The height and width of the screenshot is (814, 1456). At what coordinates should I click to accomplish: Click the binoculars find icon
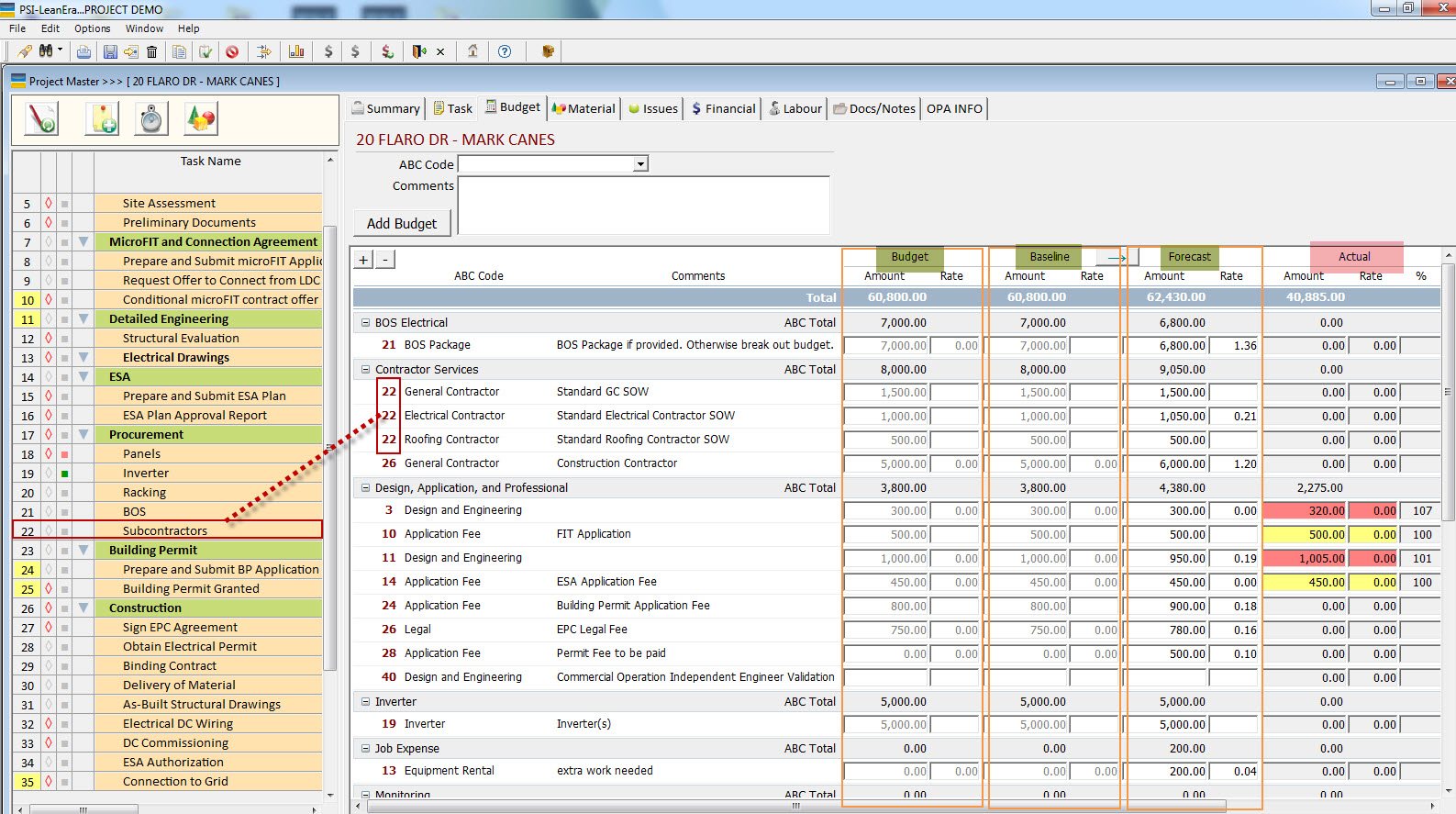46,51
